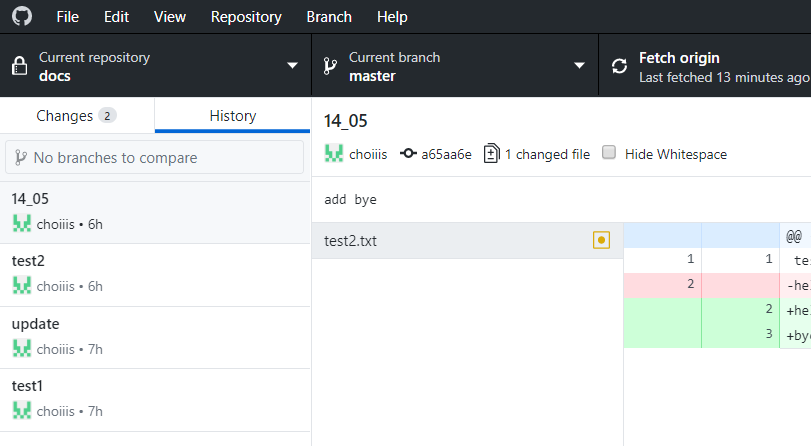Open the Repository menu
The width and height of the screenshot is (811, 446).
pyautogui.click(x=246, y=17)
